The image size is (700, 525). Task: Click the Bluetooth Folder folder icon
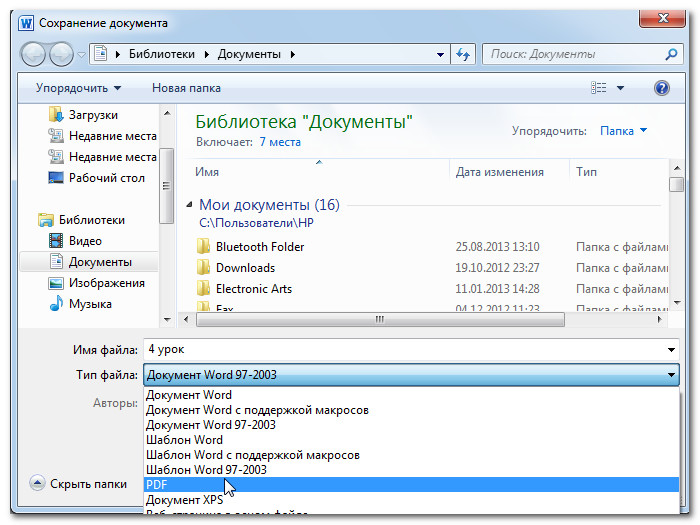pyautogui.click(x=204, y=246)
